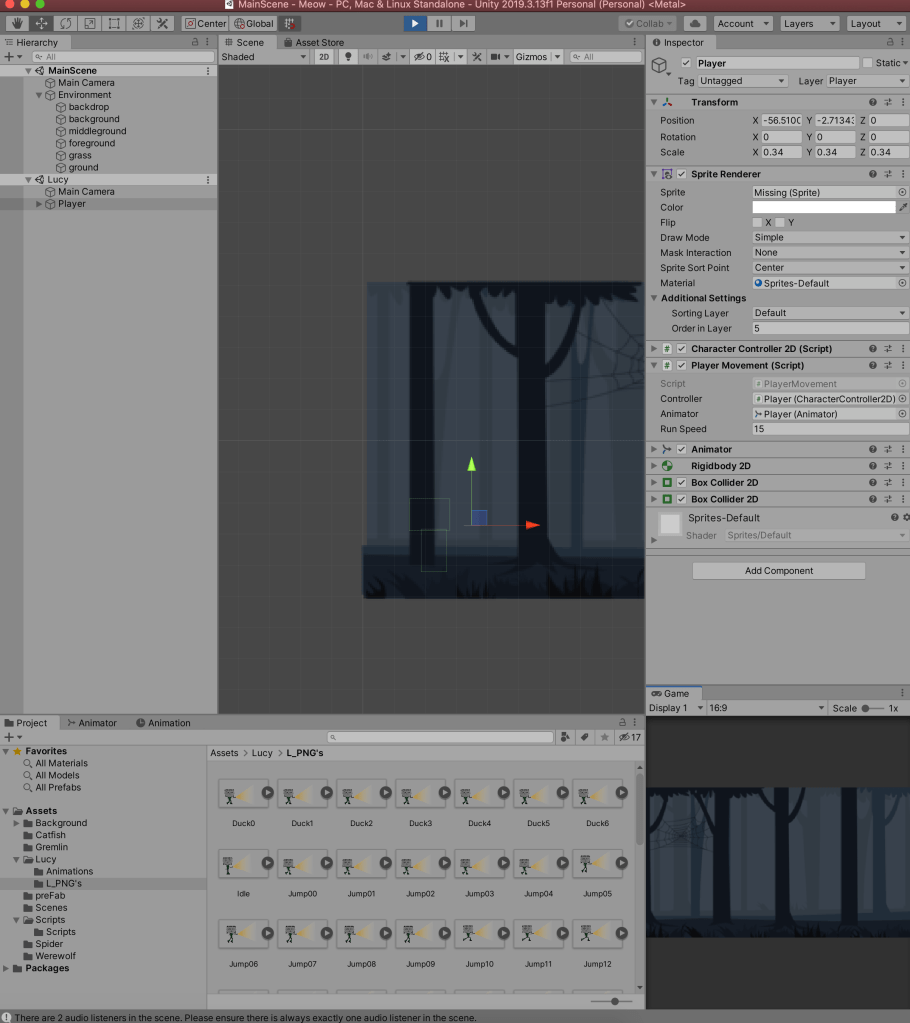Click the Sprite Renderer Color swatch
This screenshot has width=910, height=1023.
pos(823,207)
